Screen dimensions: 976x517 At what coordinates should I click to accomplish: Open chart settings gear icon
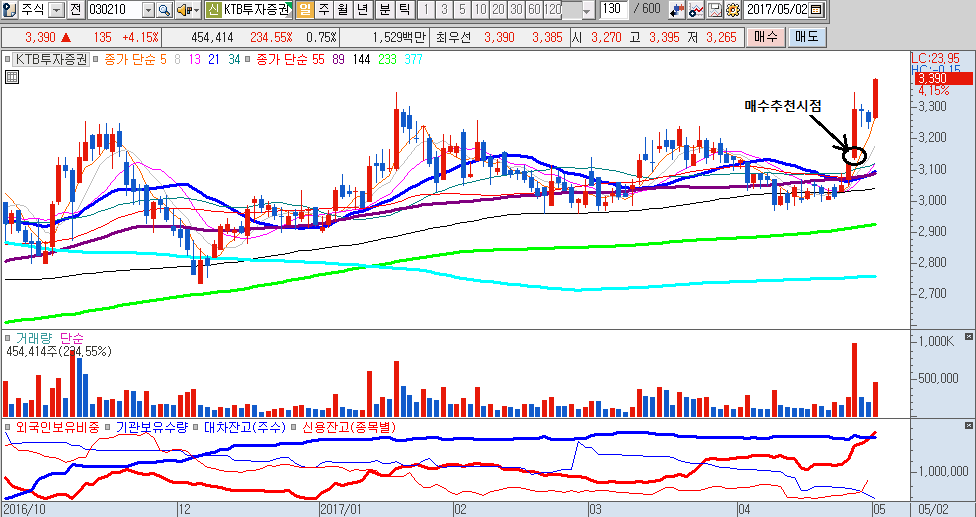[732, 10]
